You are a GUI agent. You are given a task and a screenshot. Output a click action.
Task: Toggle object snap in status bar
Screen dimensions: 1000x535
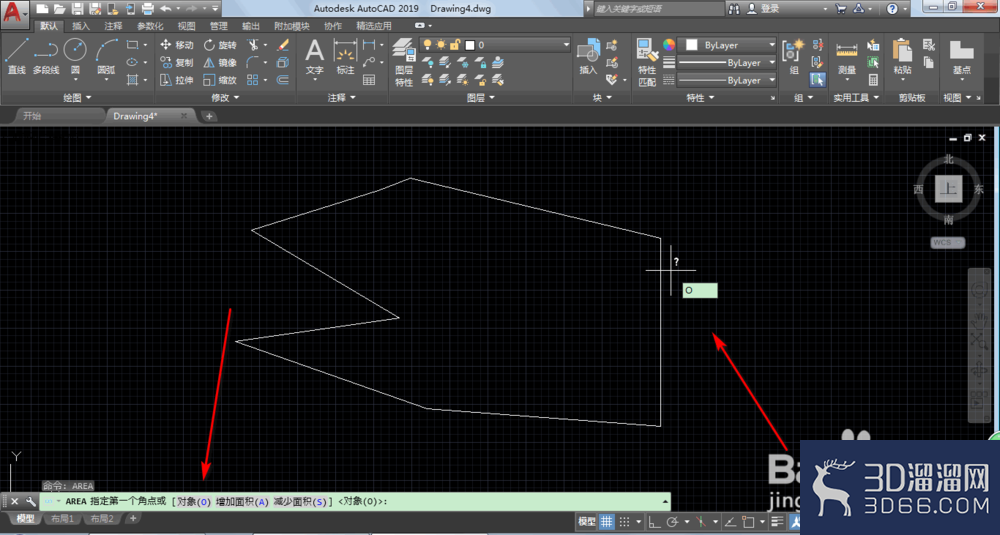tap(748, 522)
